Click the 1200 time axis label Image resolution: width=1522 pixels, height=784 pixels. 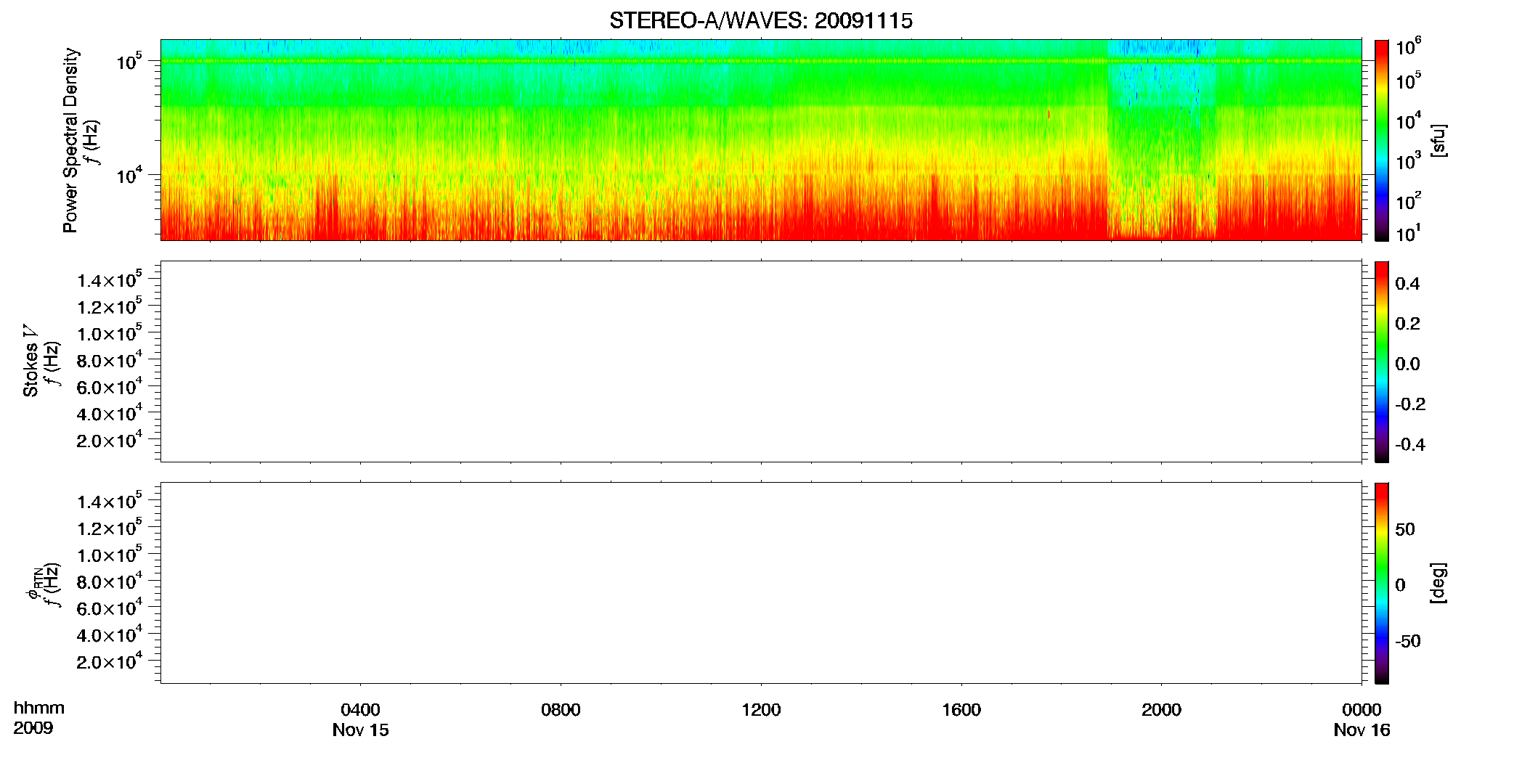(761, 710)
